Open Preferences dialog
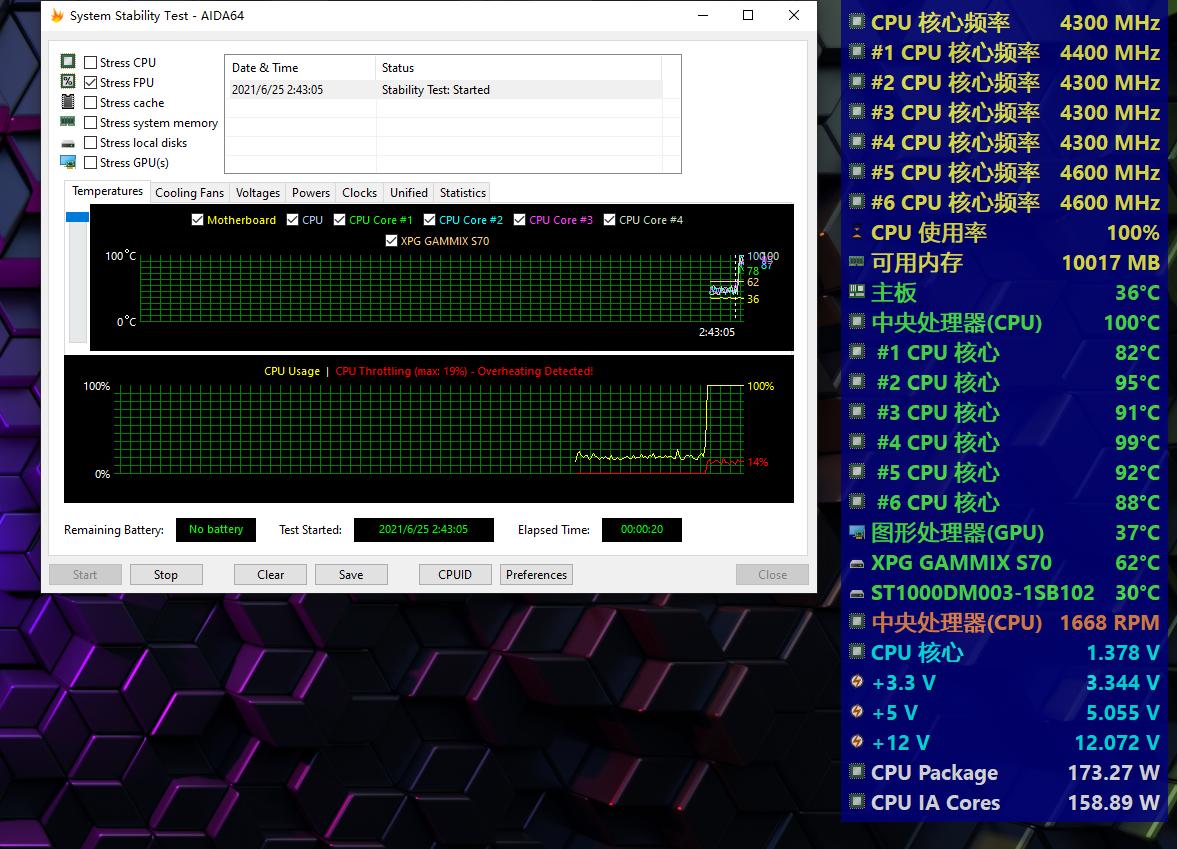This screenshot has height=849, width=1177. click(x=536, y=575)
